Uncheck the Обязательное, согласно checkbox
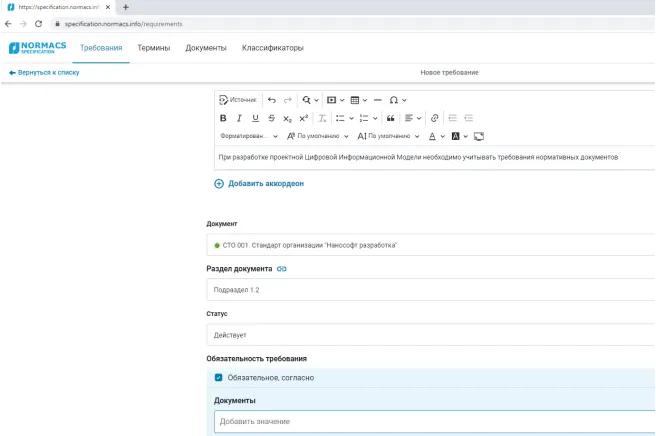The width and height of the screenshot is (656, 436). (218, 377)
